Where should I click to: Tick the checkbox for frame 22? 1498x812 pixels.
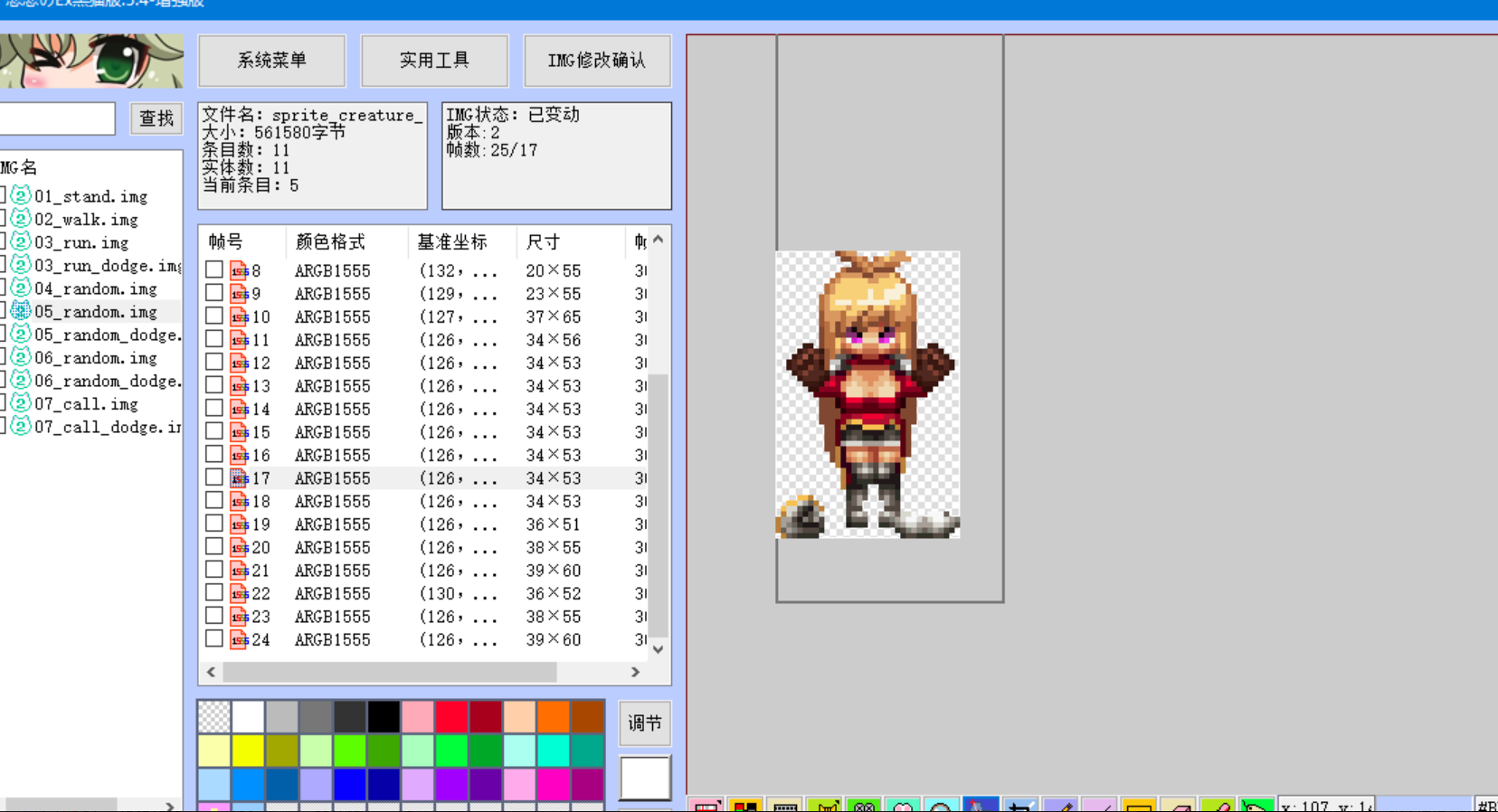tap(214, 592)
